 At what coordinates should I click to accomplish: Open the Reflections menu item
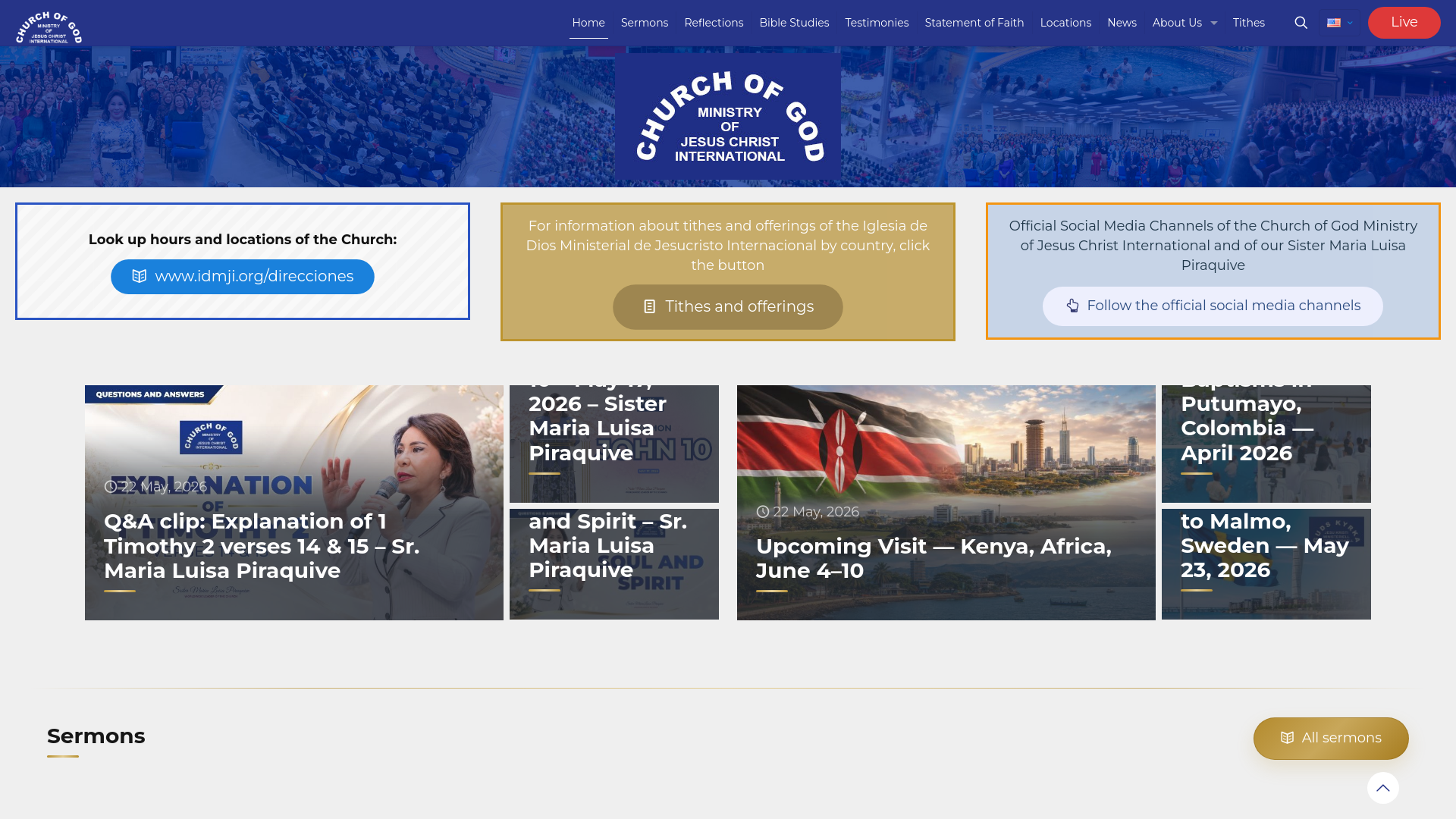pyautogui.click(x=714, y=23)
